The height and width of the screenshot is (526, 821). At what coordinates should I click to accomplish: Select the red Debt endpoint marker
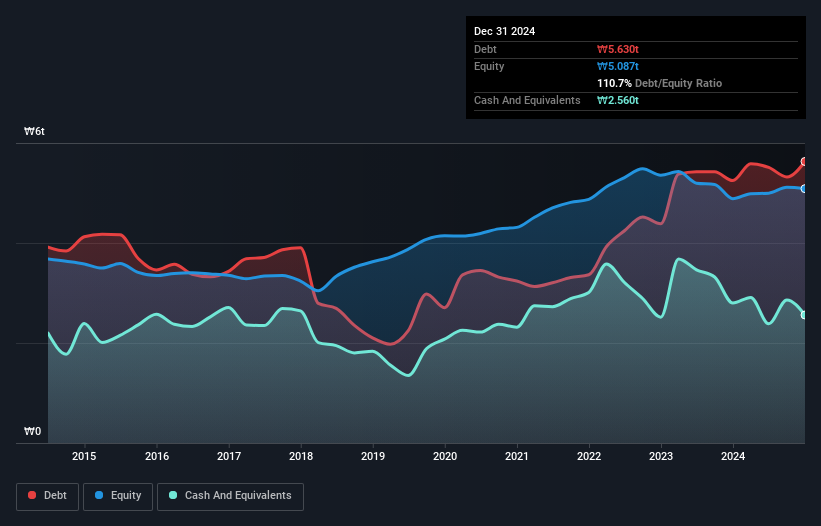804,162
